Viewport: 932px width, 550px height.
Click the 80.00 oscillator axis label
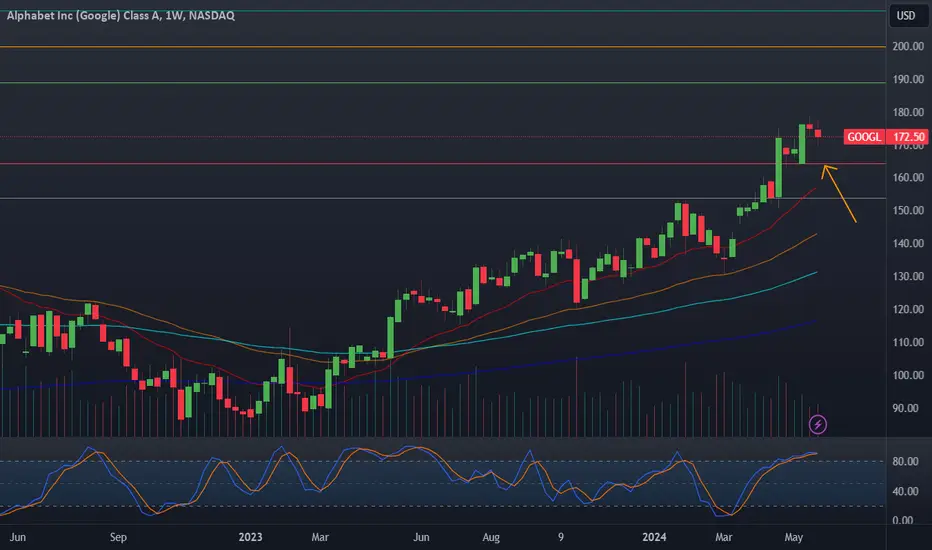[x=905, y=461]
